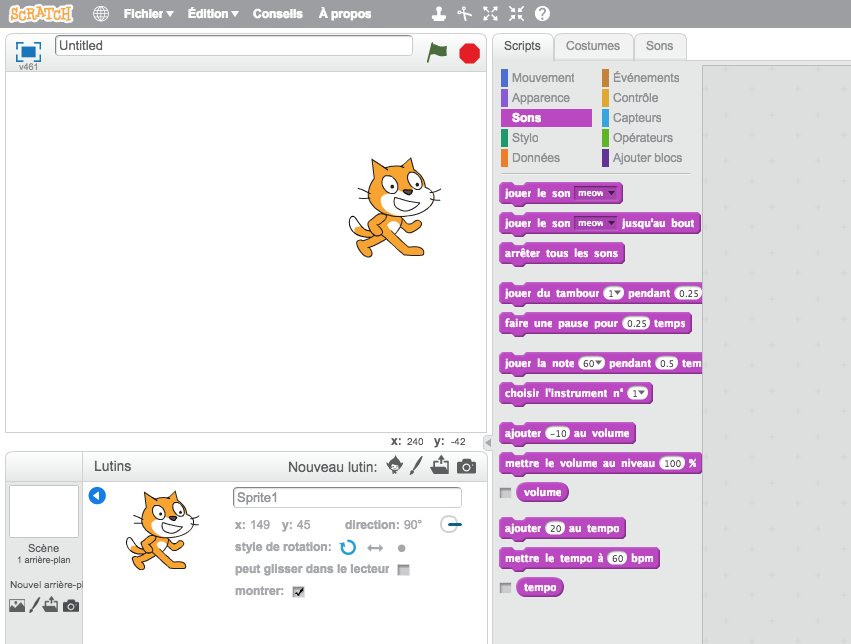Click the green flag to start
This screenshot has height=644, width=851.
(437, 53)
